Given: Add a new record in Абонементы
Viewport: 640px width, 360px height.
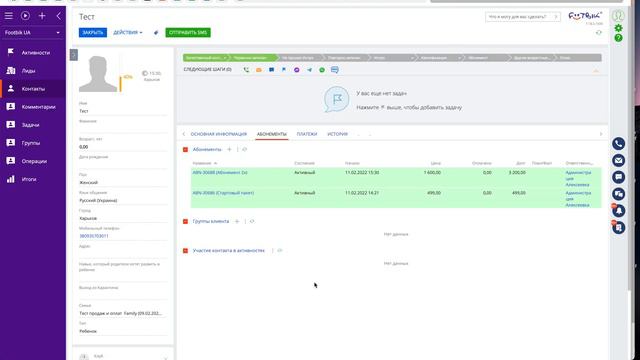Looking at the screenshot, I should pos(229,149).
